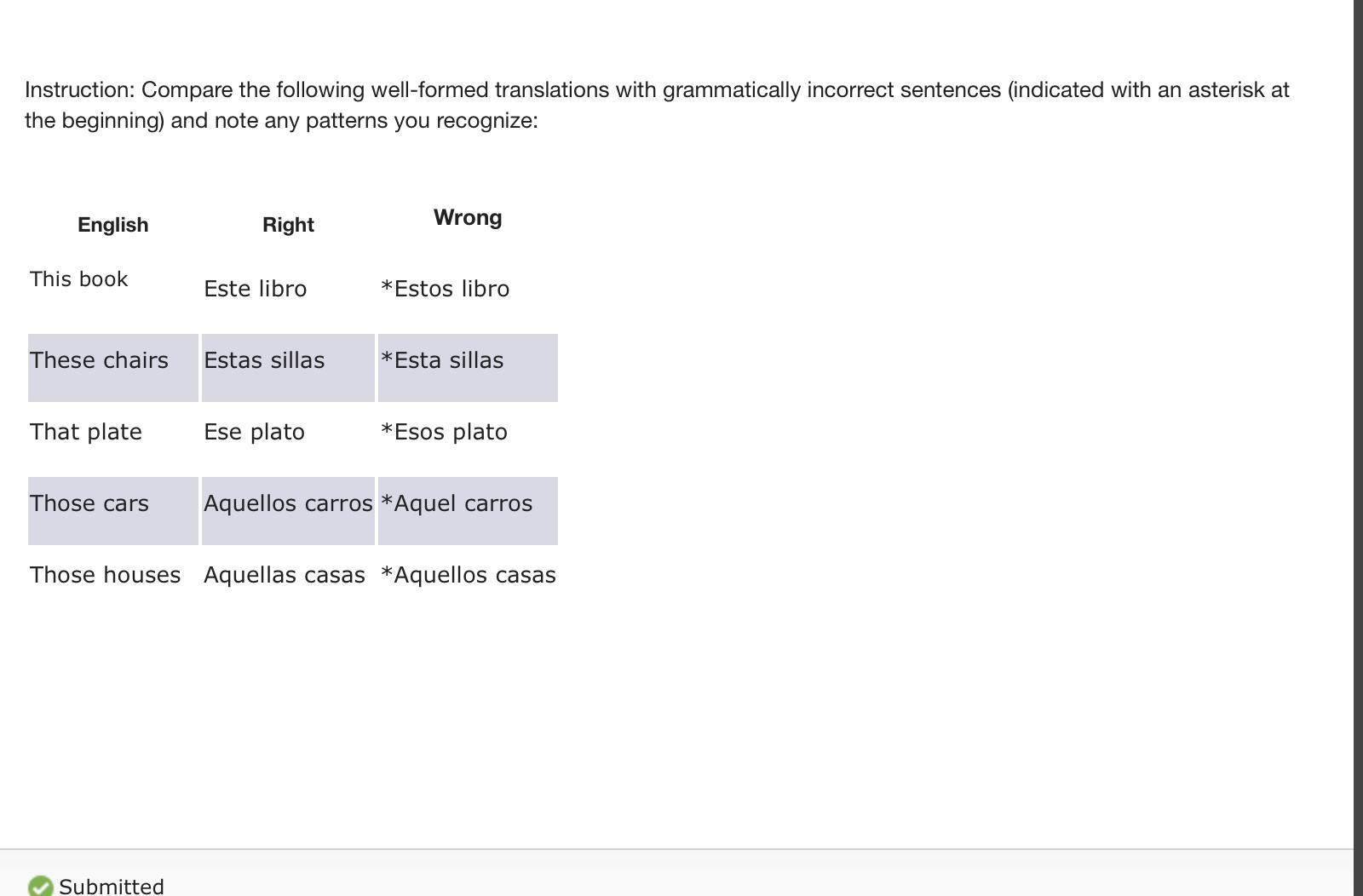Select the 'Those cars' cell
This screenshot has height=896, width=1363.
[89, 503]
